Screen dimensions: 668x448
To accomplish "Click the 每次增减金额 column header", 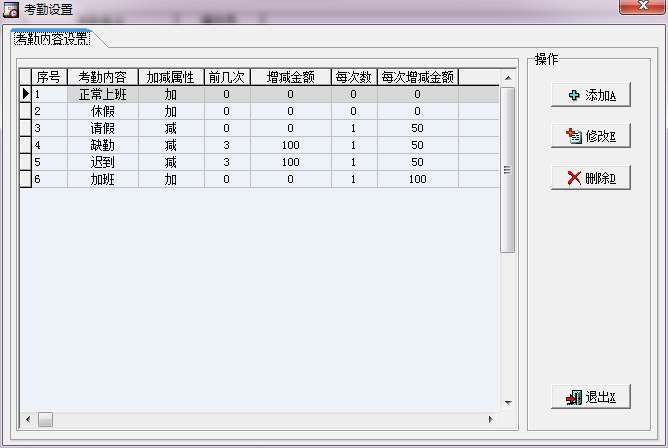I will click(x=417, y=76).
